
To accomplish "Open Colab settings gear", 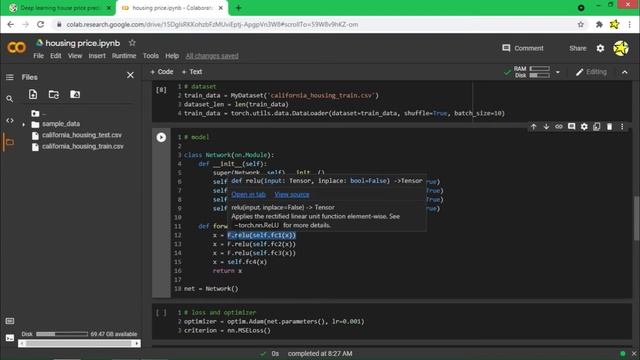I will coord(600,48).
